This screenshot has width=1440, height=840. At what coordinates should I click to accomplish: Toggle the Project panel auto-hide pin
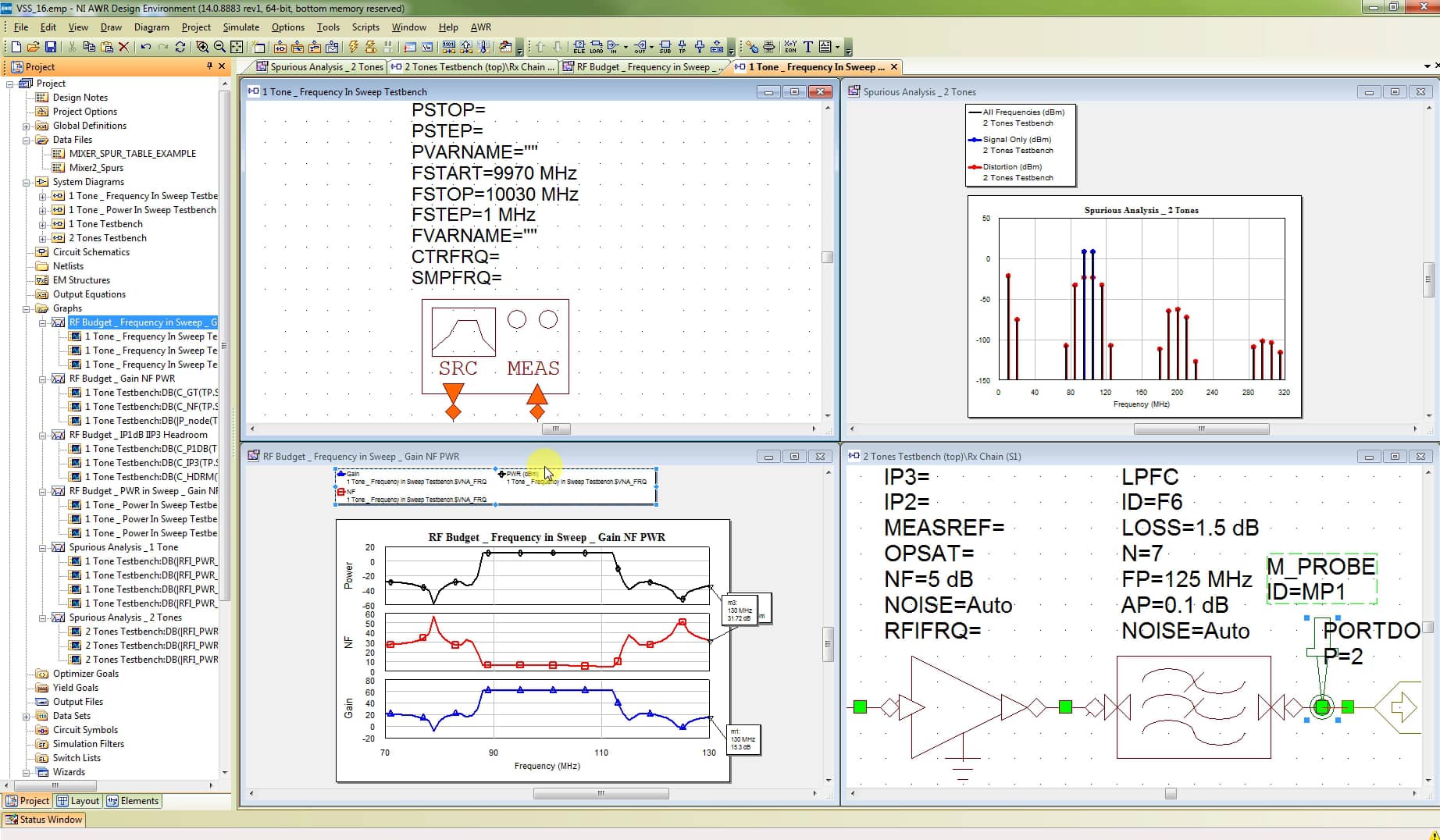209,66
